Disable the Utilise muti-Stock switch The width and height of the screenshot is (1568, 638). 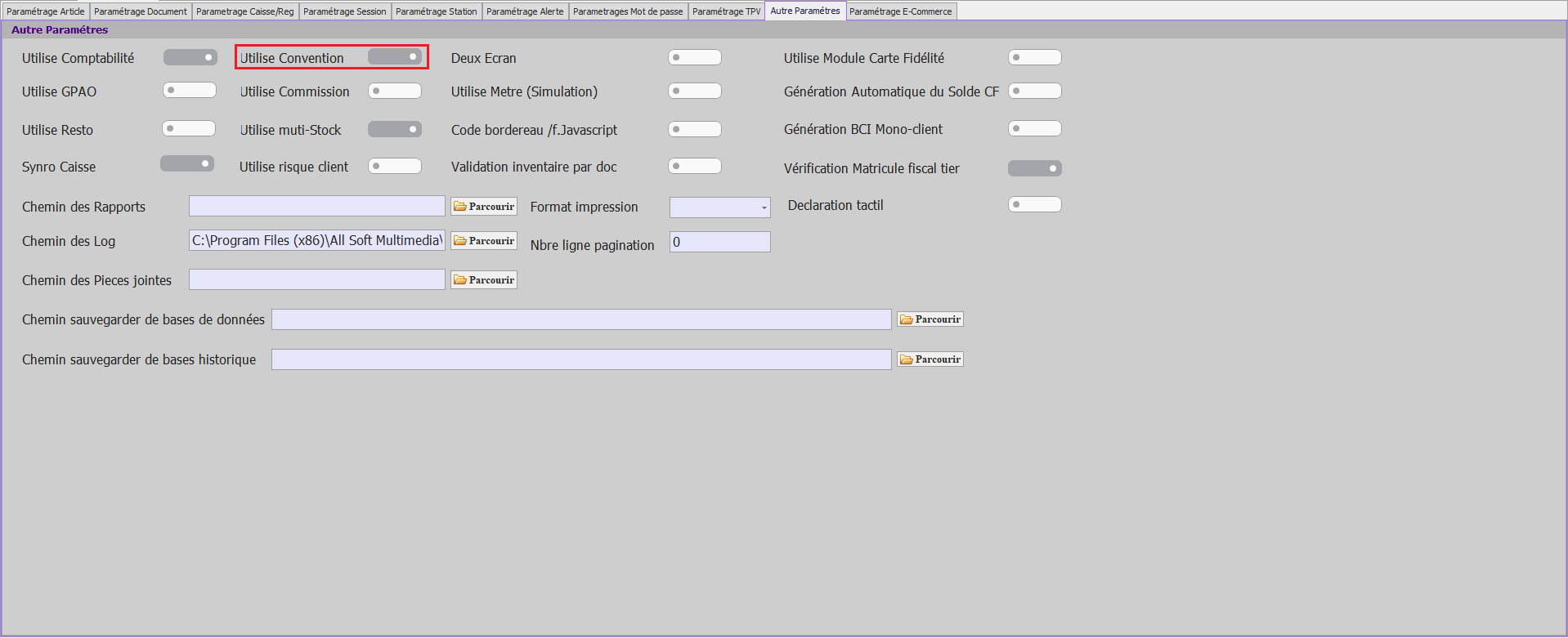click(x=394, y=129)
